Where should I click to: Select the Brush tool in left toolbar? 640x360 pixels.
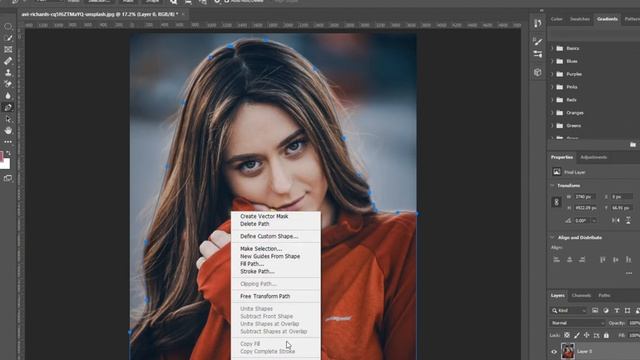coord(8,38)
